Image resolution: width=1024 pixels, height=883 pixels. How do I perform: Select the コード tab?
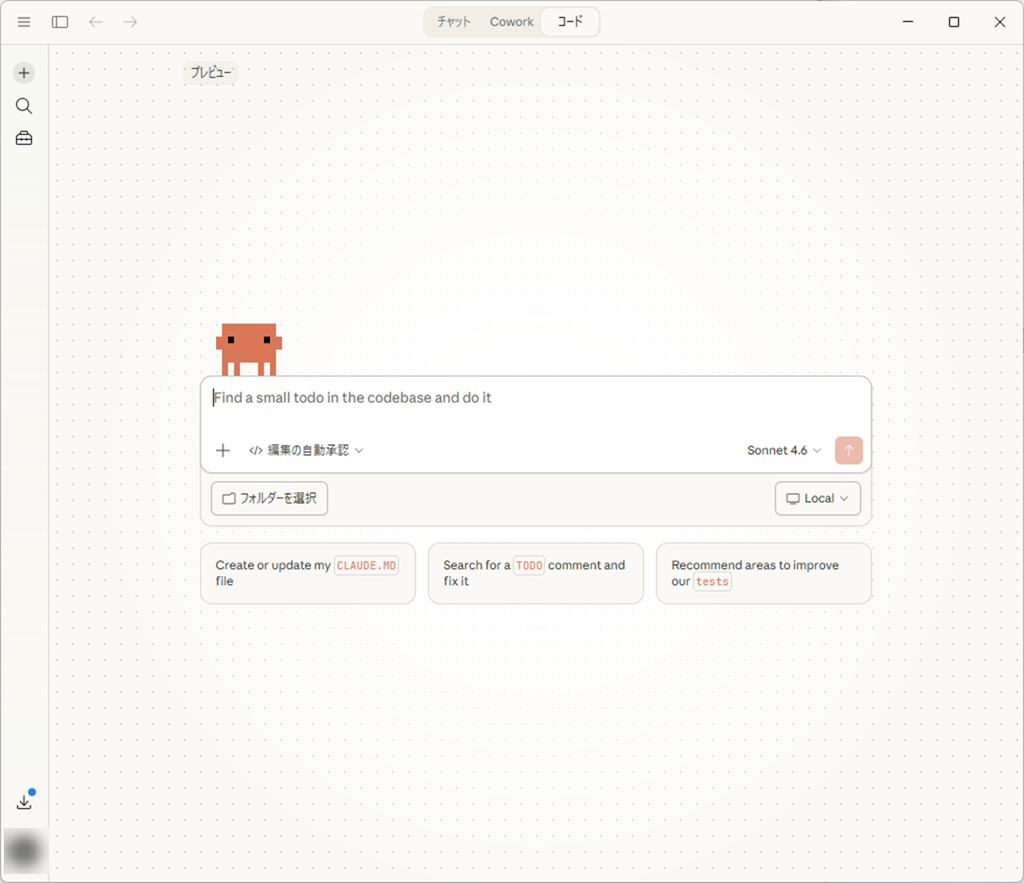[x=570, y=22]
